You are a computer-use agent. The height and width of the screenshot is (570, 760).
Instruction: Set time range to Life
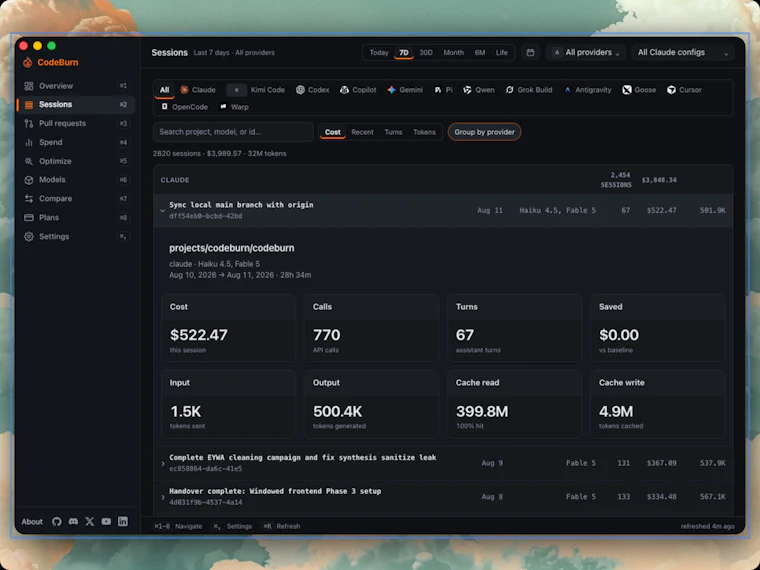tap(502, 52)
